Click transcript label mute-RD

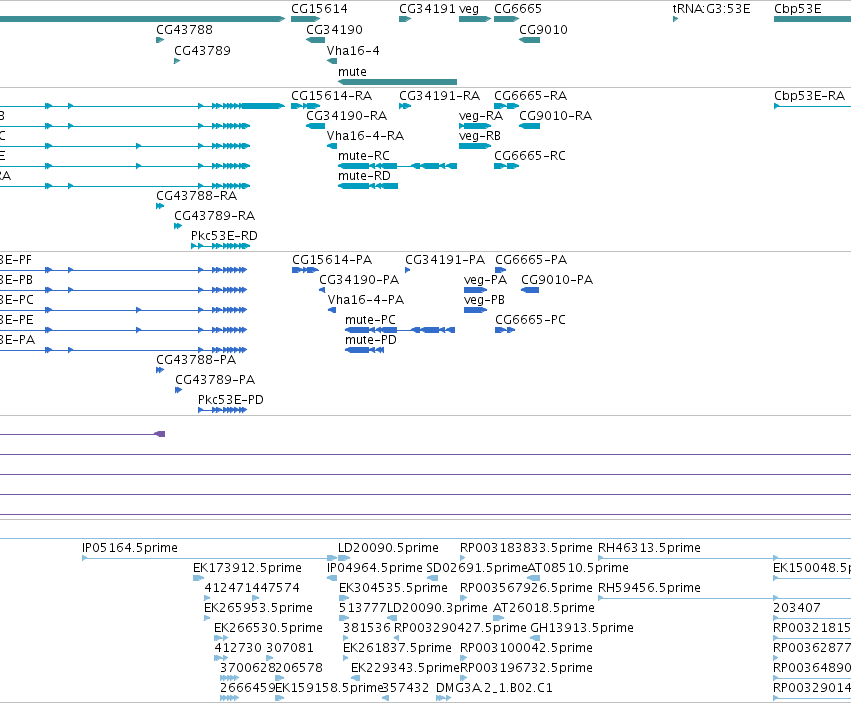pos(364,176)
